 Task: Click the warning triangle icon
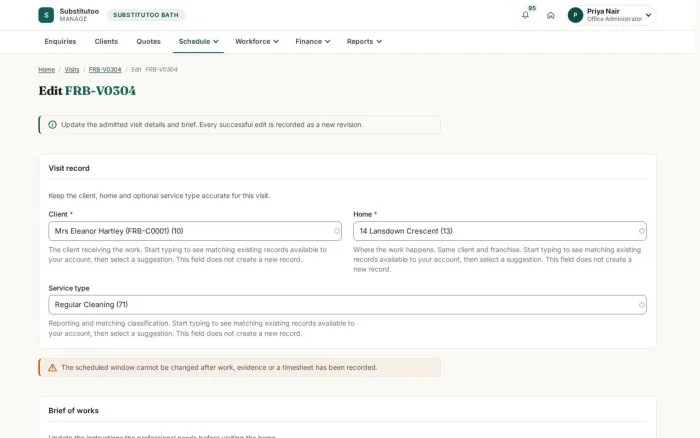(x=52, y=367)
